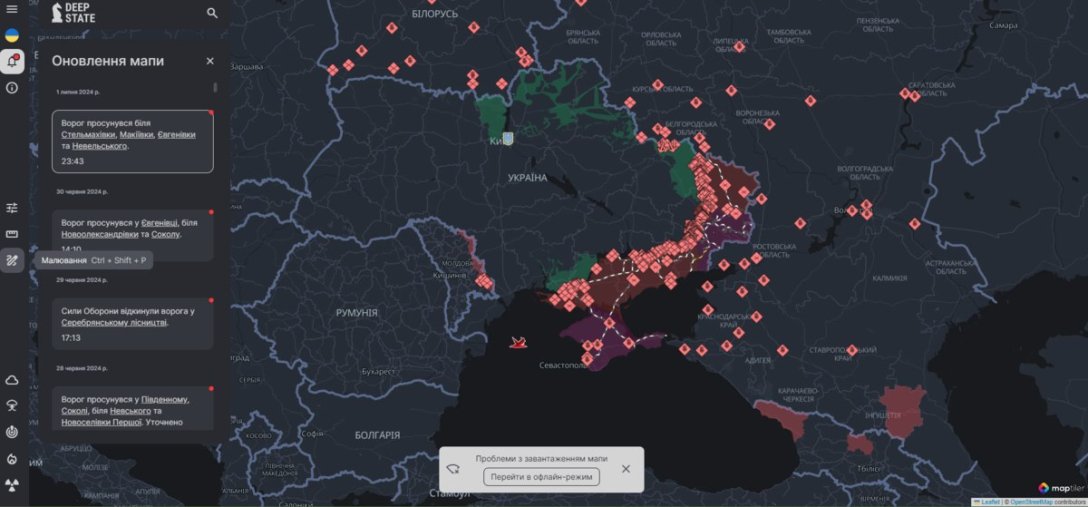This screenshot has height=507, width=1088.
Task: Dismiss the map loading problem notification
Action: point(626,468)
